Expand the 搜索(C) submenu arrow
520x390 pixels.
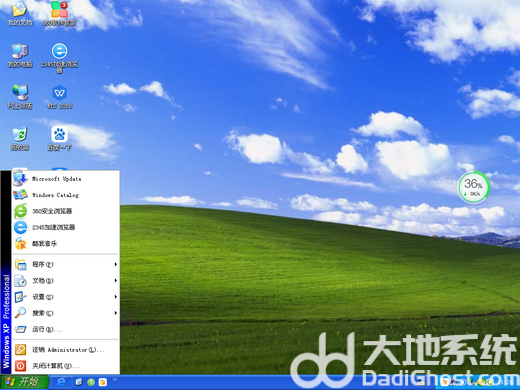click(116, 313)
